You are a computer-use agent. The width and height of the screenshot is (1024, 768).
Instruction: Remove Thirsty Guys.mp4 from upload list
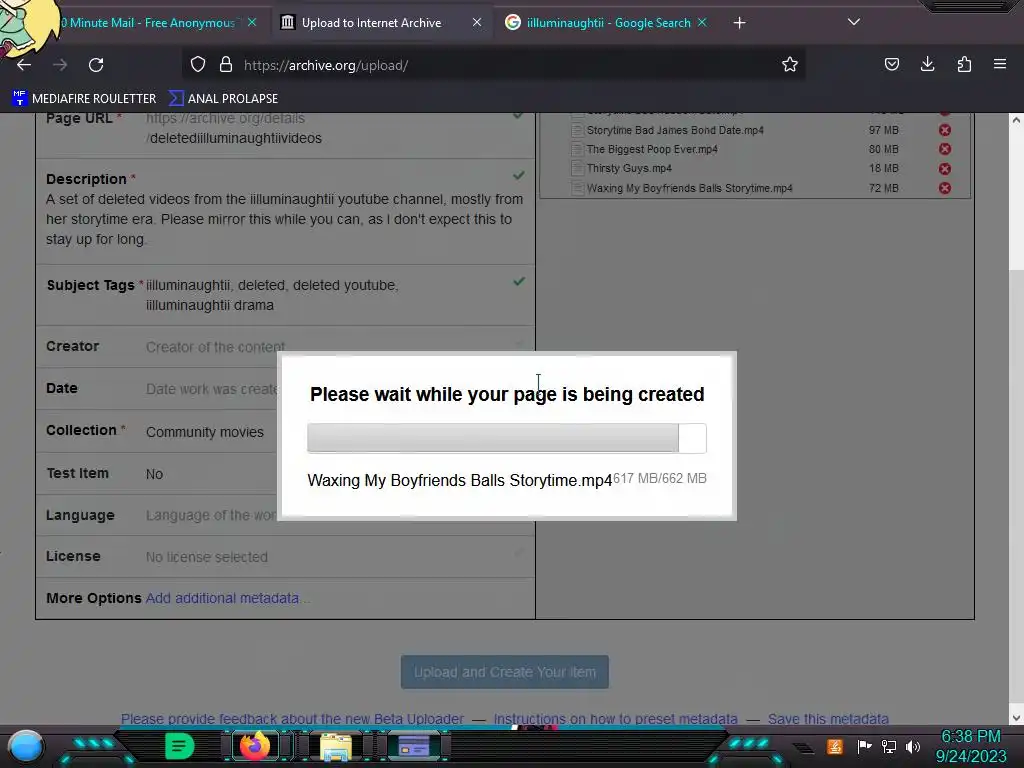click(x=944, y=168)
